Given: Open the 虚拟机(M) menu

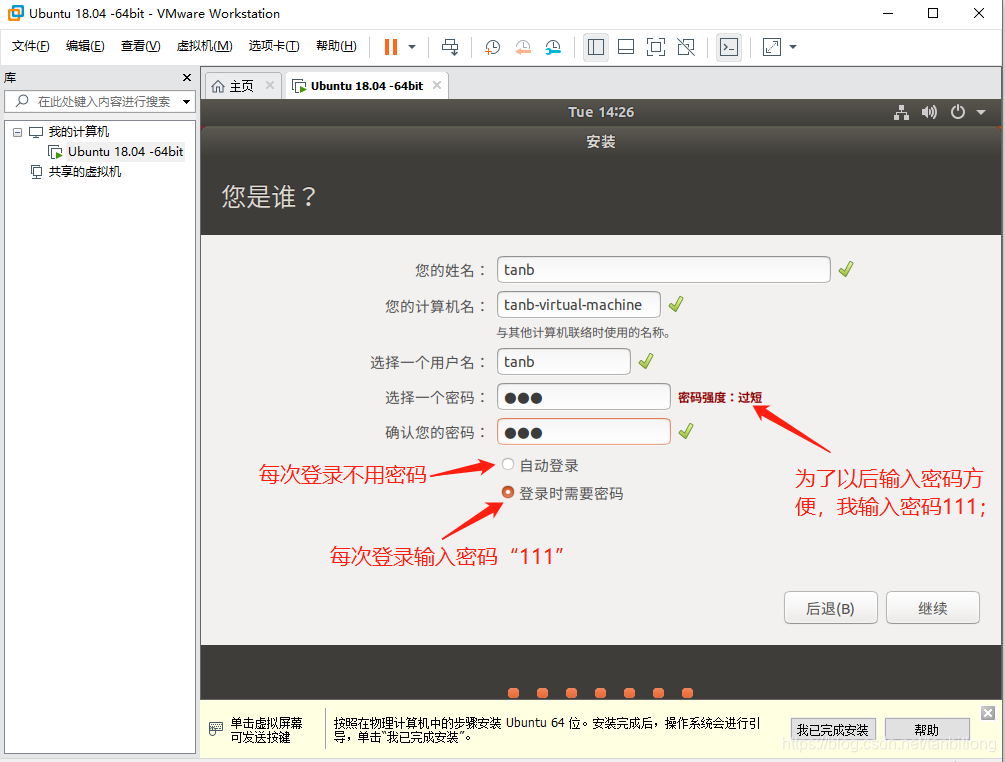Looking at the screenshot, I should coord(203,46).
